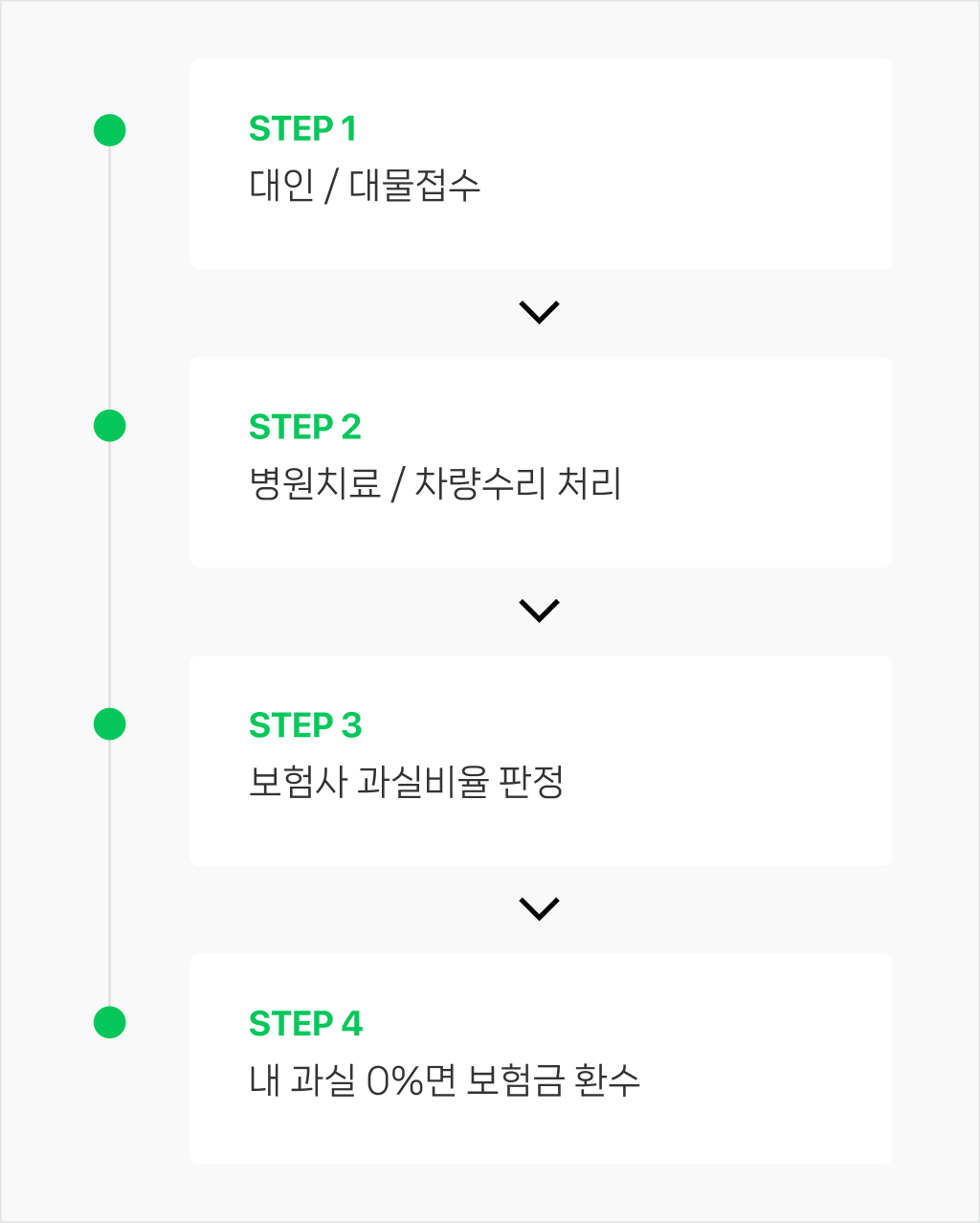This screenshot has width=980, height=1223.
Task: Click empty right side of the STEP 4 card
Action: point(766,1059)
